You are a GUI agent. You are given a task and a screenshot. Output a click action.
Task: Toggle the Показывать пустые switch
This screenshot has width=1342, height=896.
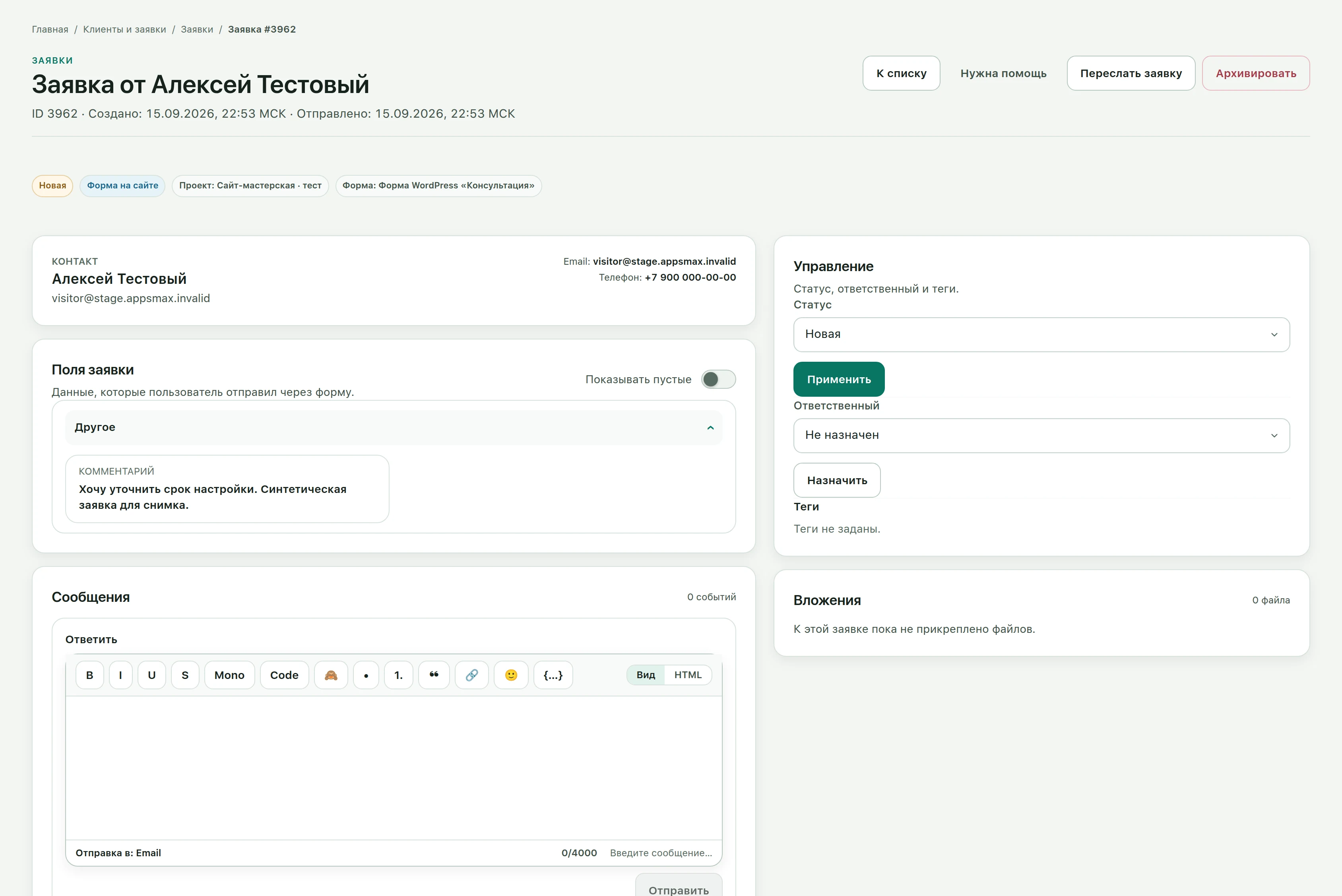719,379
